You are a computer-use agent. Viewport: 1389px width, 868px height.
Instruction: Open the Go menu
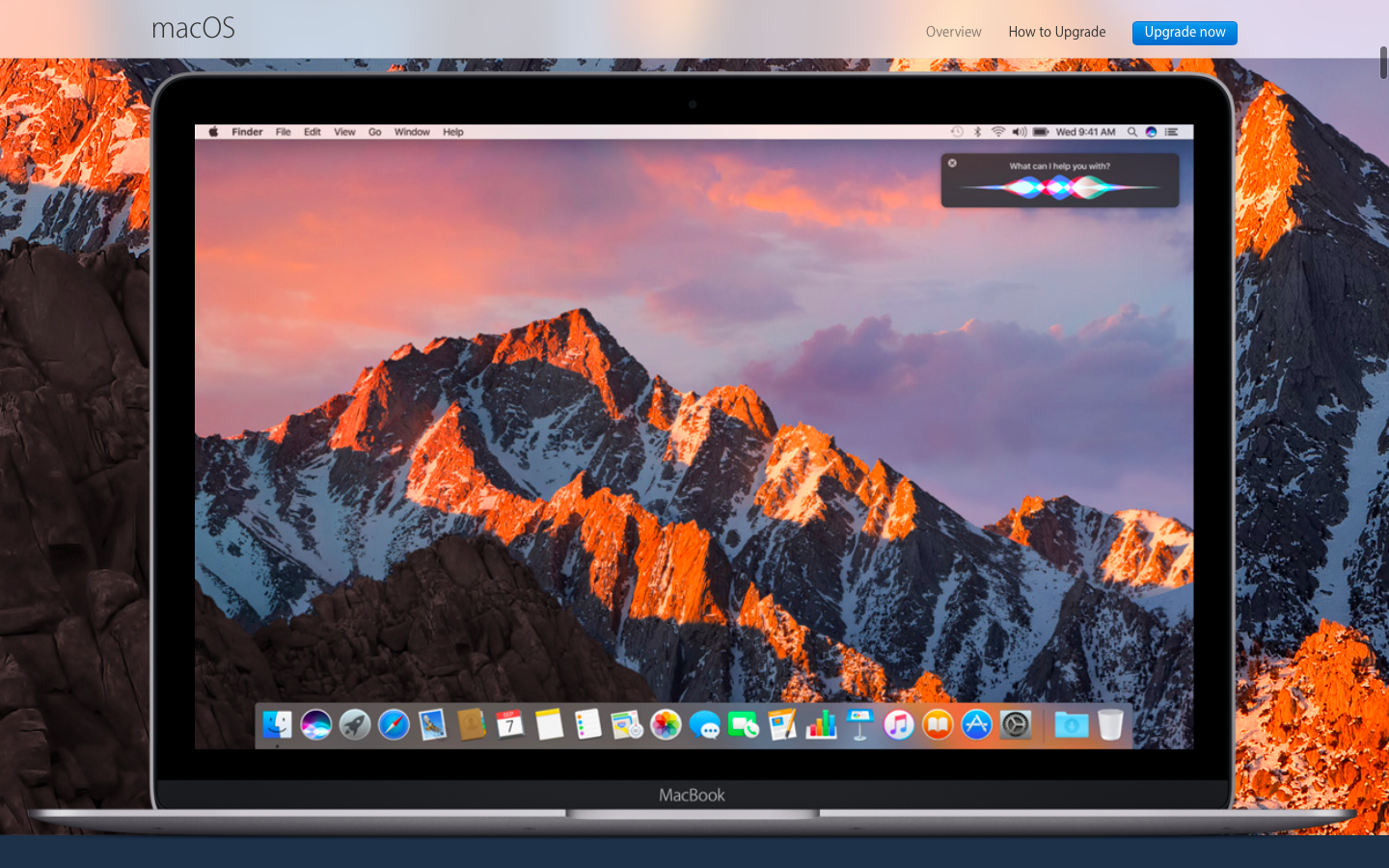(375, 132)
